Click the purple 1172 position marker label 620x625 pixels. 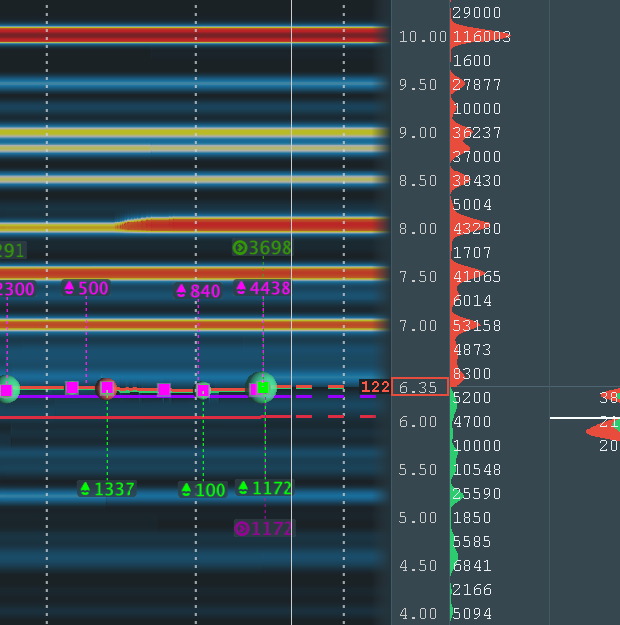[264, 529]
